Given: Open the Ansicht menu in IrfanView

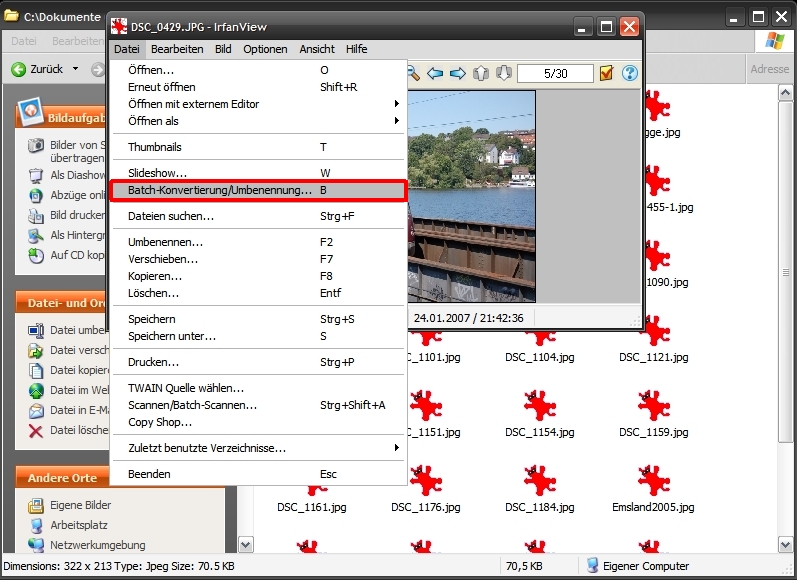Looking at the screenshot, I should [x=317, y=49].
